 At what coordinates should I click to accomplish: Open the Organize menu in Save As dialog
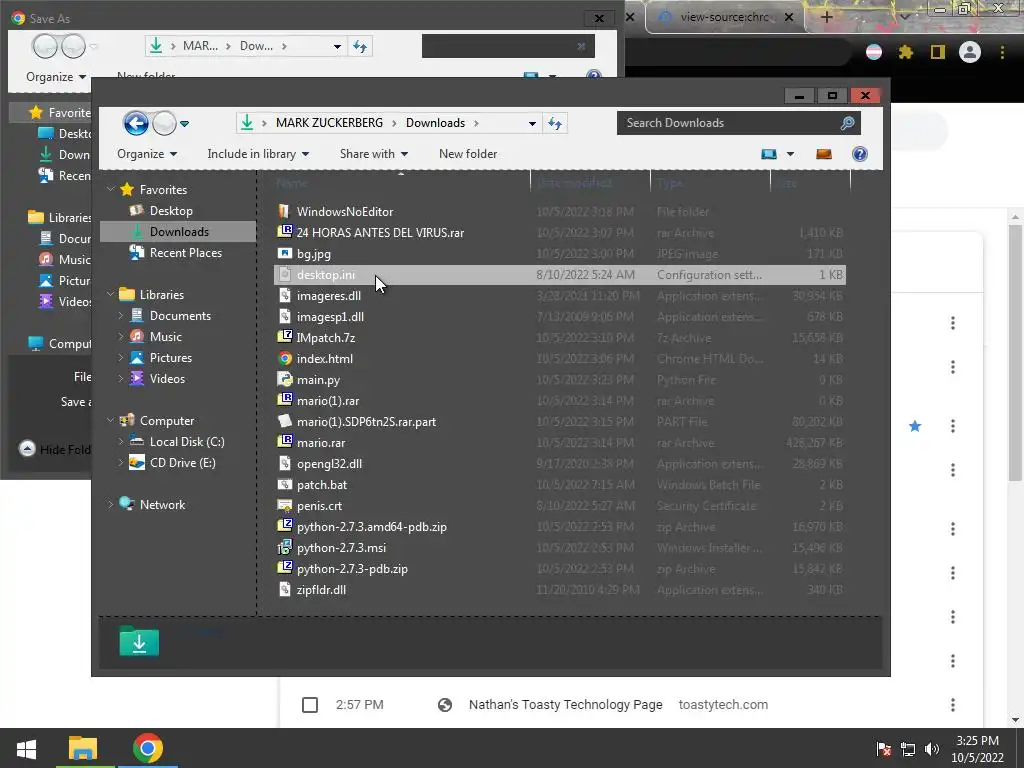56,77
